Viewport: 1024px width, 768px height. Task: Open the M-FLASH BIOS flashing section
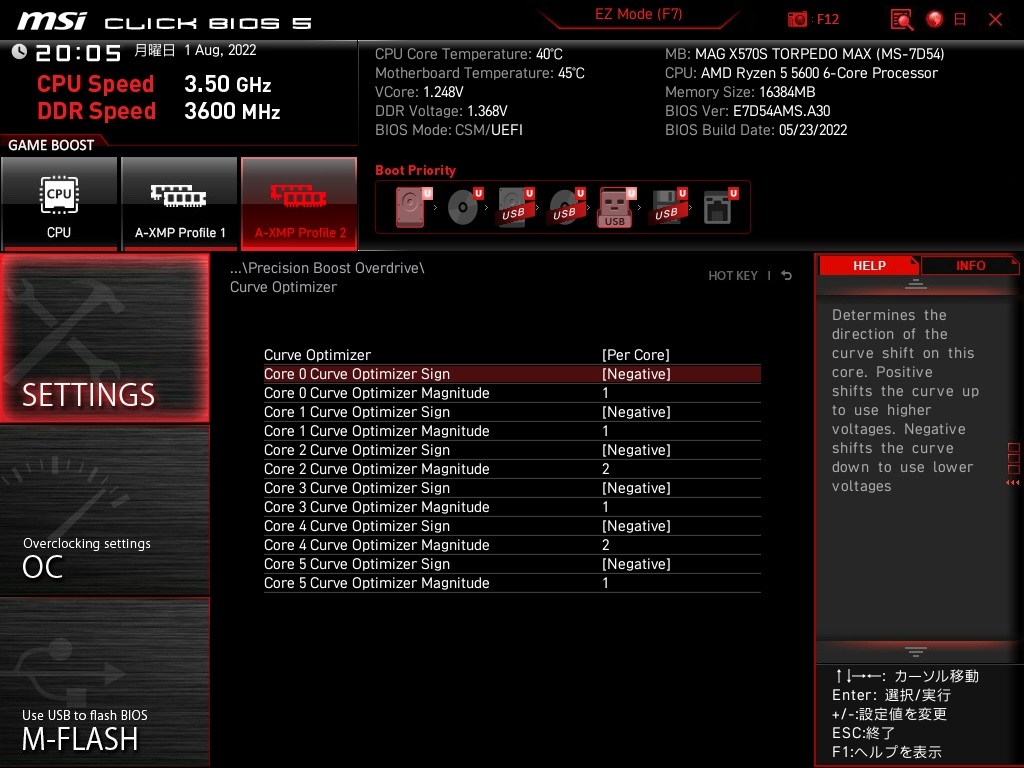pyautogui.click(x=104, y=682)
